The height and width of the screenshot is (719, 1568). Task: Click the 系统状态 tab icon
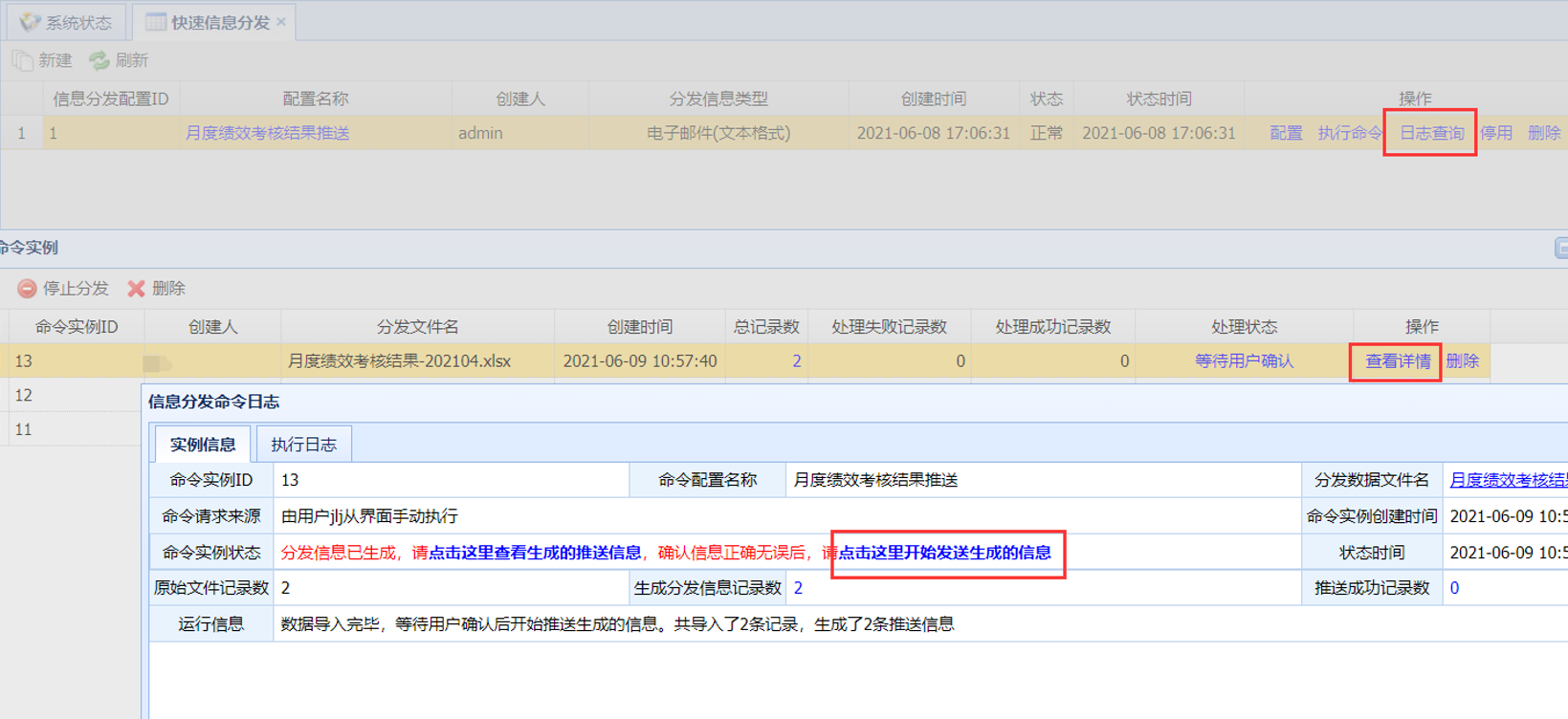[30, 22]
